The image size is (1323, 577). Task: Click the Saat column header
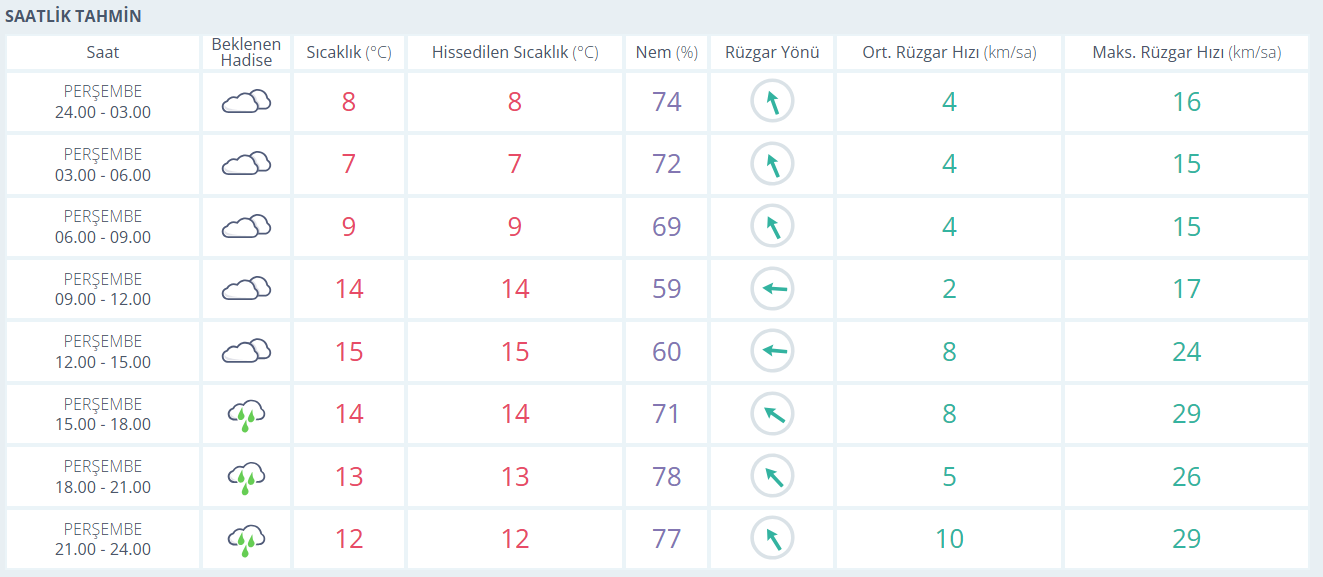pyautogui.click(x=103, y=53)
